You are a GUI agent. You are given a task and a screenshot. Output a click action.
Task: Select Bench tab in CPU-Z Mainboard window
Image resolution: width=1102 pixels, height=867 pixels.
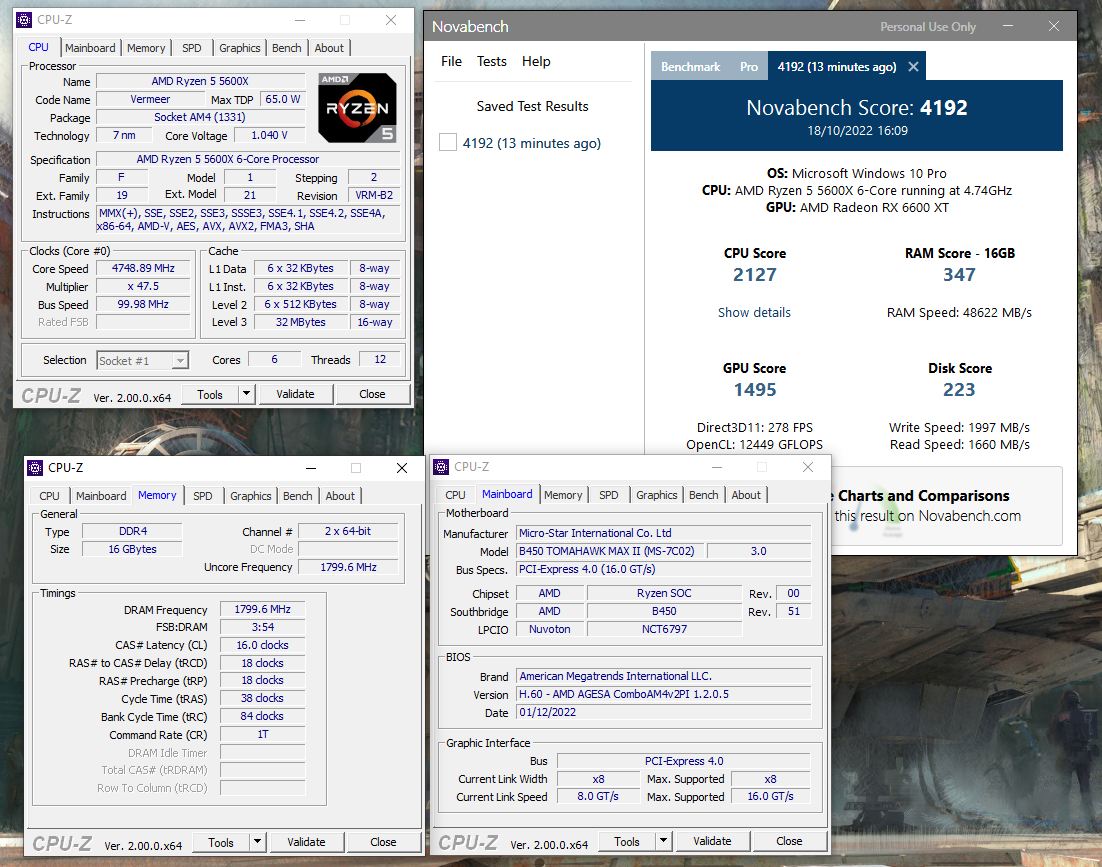coord(704,495)
